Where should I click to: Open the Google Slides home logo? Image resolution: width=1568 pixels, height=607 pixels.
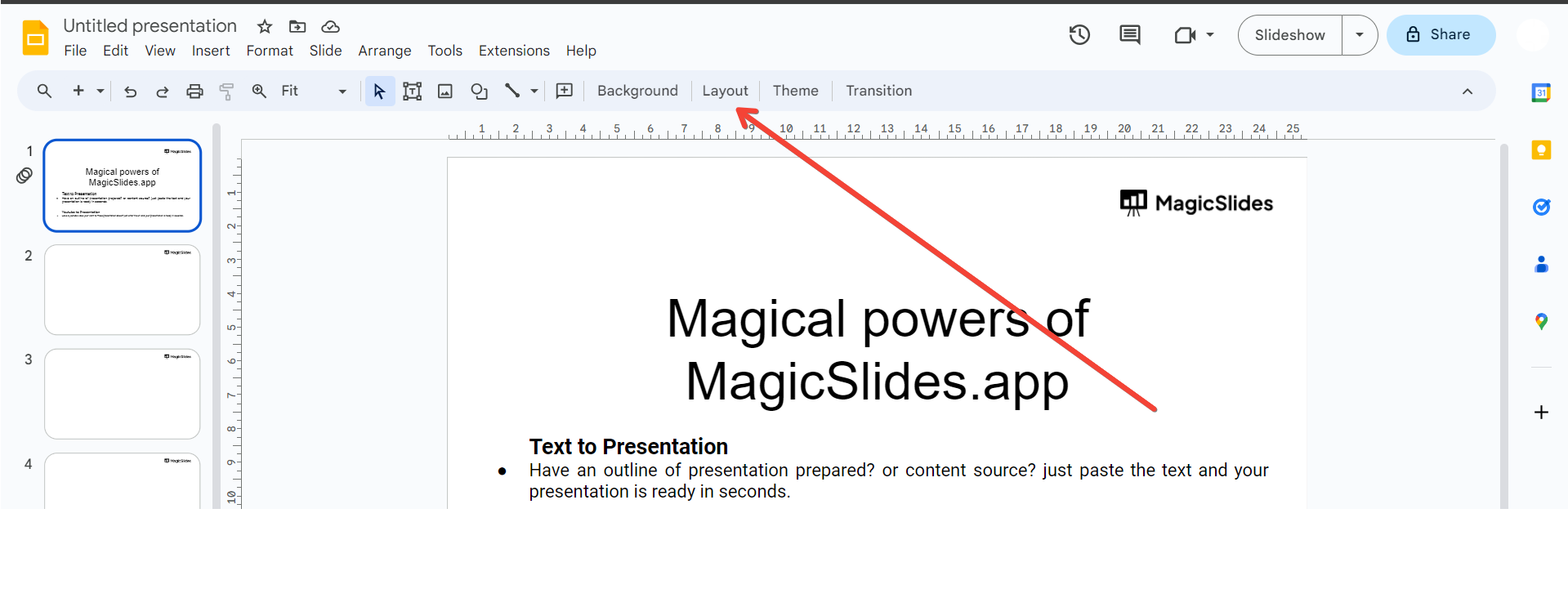coord(36,38)
